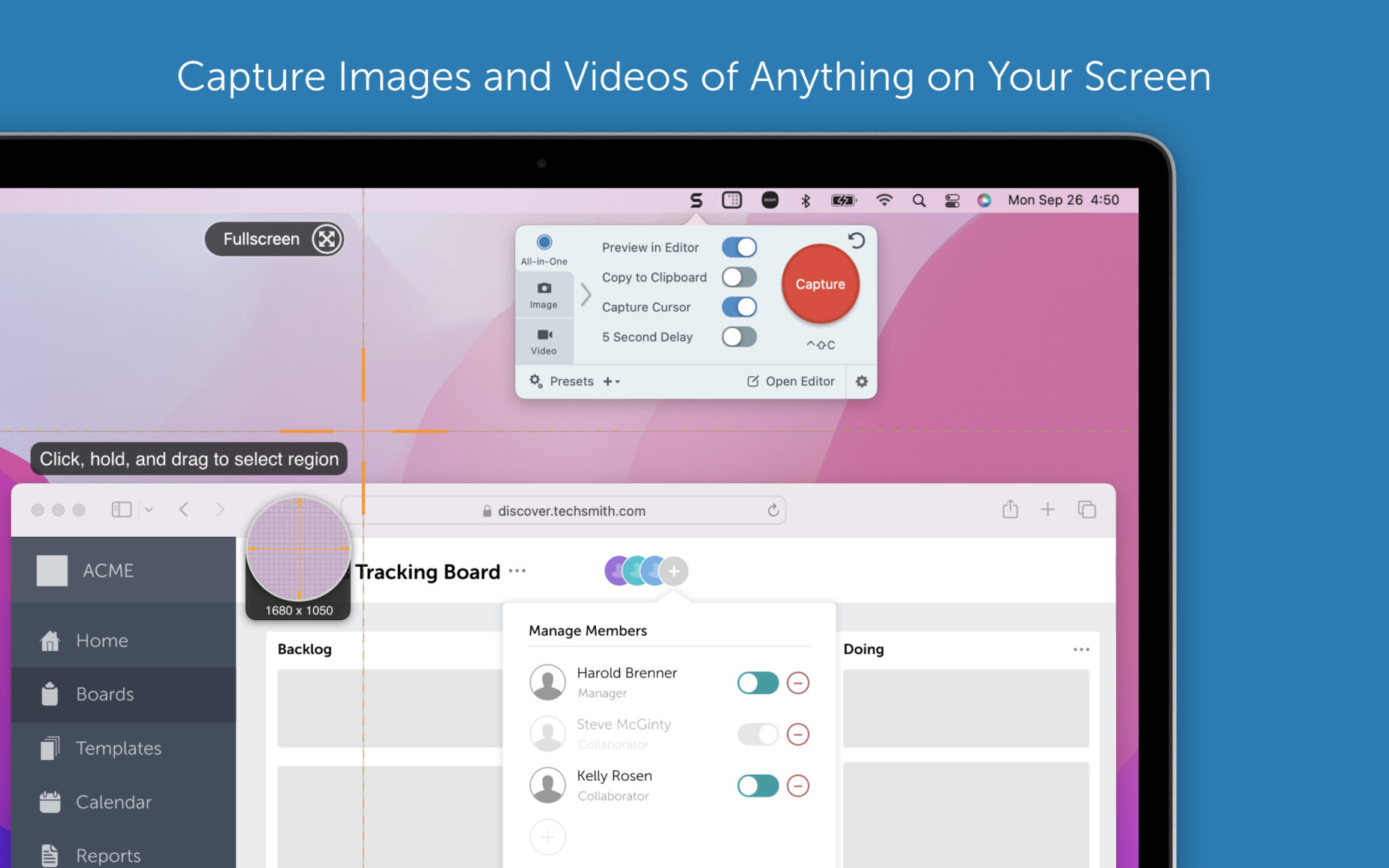Click the Fullscreen expand icon
1389x868 pixels.
327,240
